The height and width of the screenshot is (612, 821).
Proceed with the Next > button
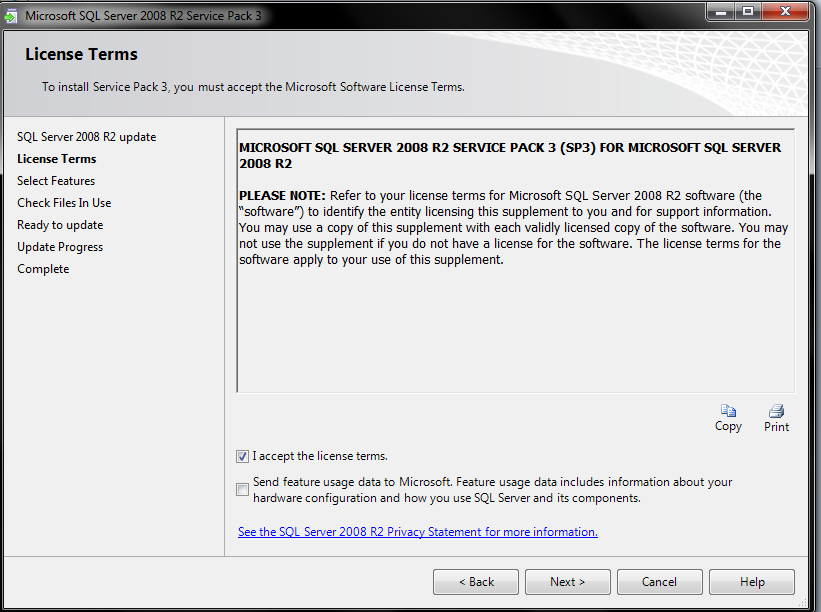click(x=568, y=582)
